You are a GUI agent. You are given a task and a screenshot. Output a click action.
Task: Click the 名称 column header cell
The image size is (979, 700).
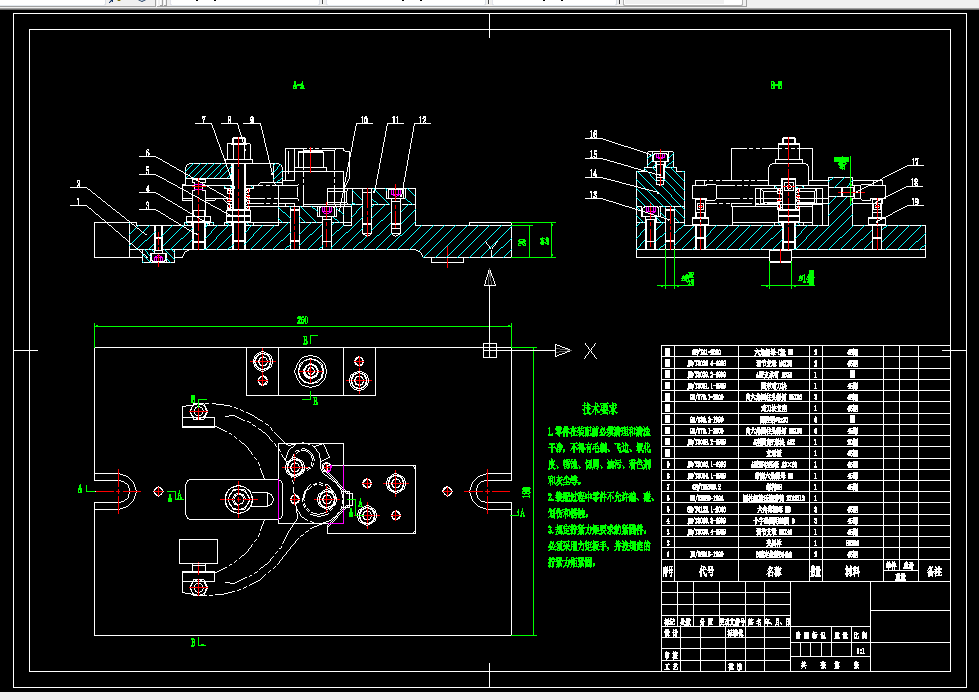(774, 571)
